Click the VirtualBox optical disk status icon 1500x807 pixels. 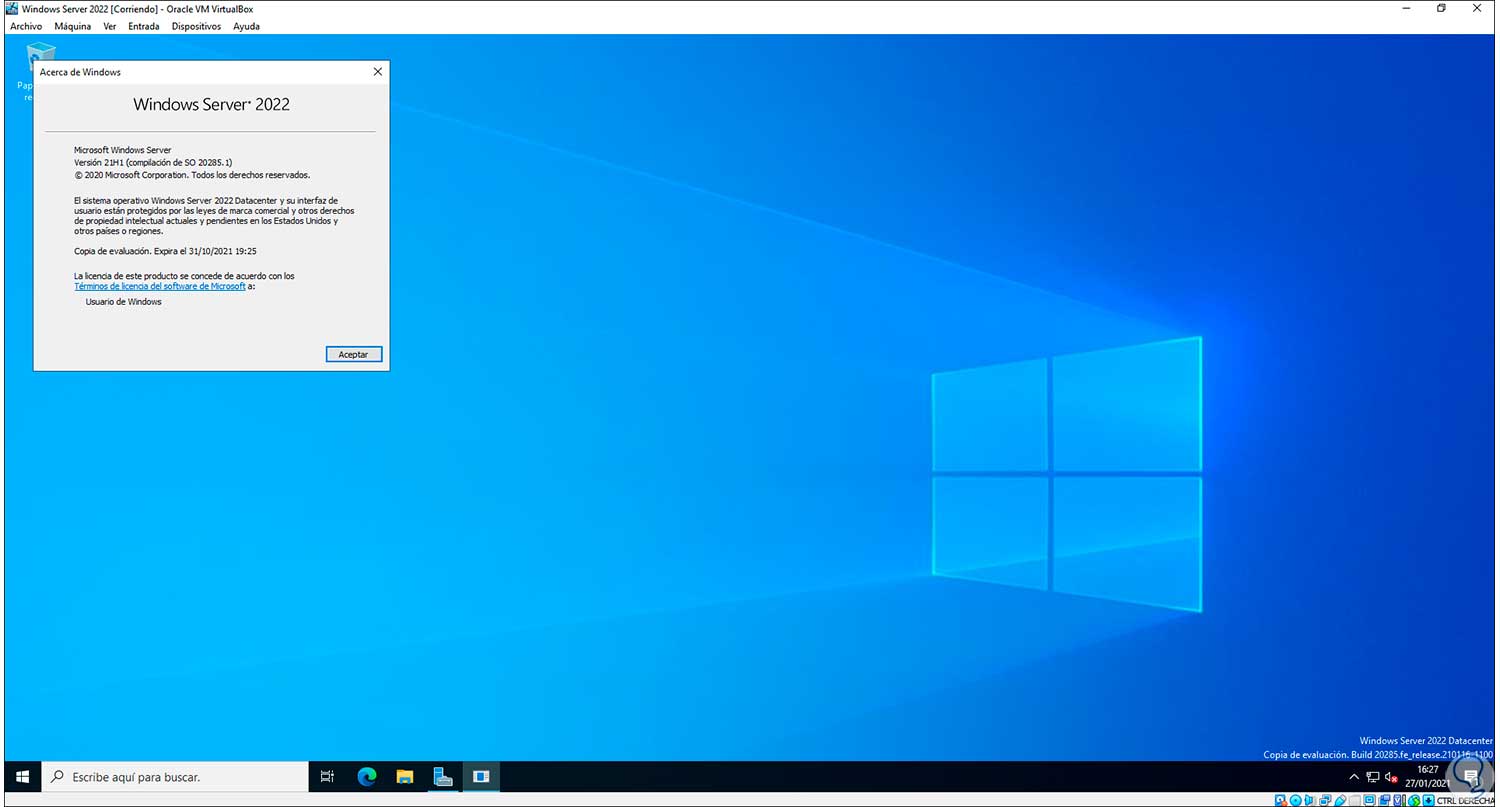coord(1295,799)
